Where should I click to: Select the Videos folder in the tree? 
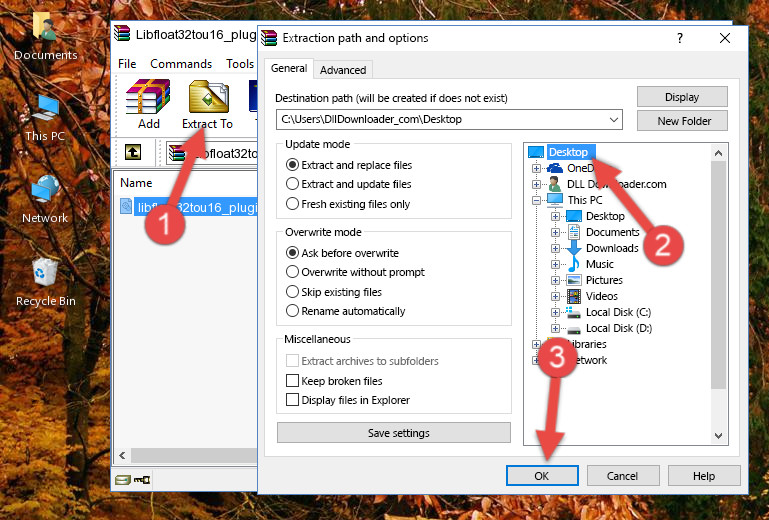coord(601,296)
